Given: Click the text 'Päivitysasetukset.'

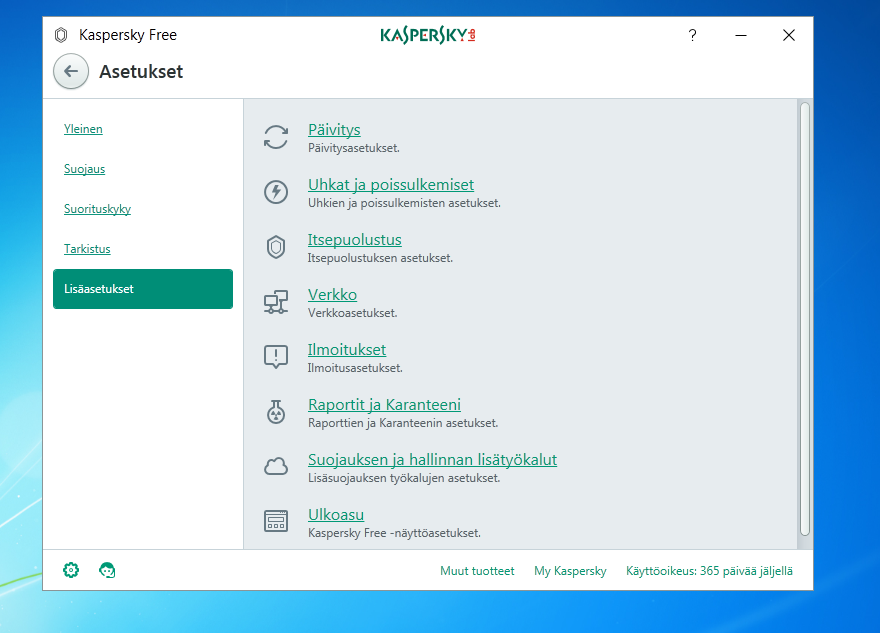Looking at the screenshot, I should [x=354, y=148].
